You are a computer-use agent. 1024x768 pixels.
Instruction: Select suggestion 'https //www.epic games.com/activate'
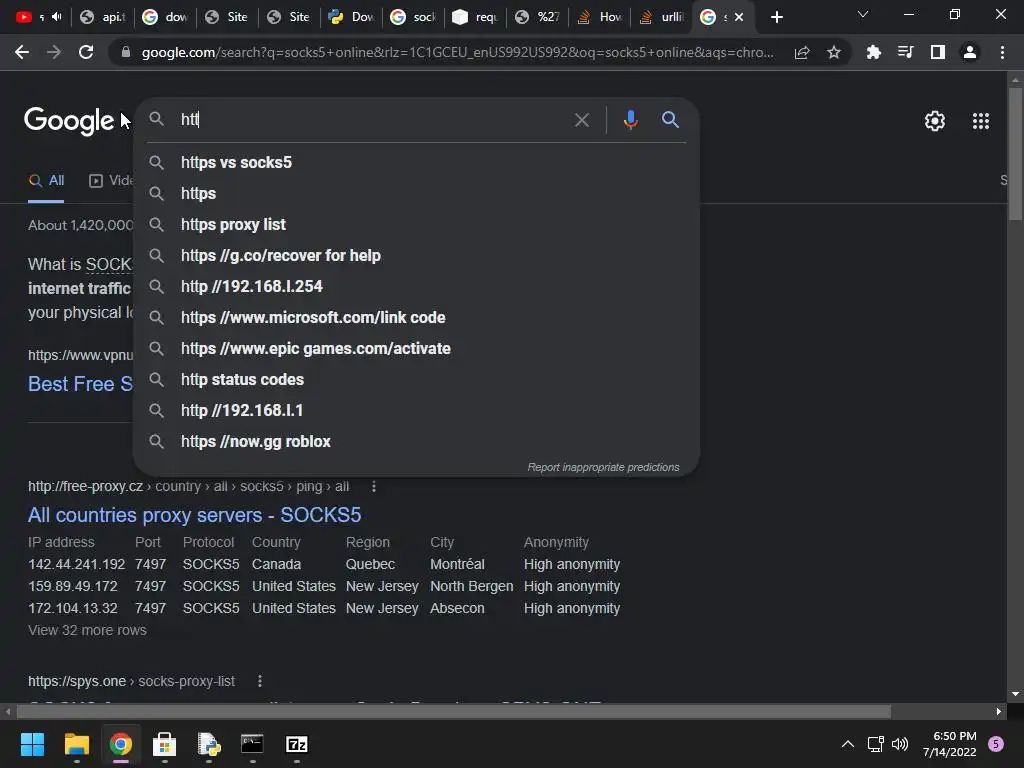coord(417,349)
